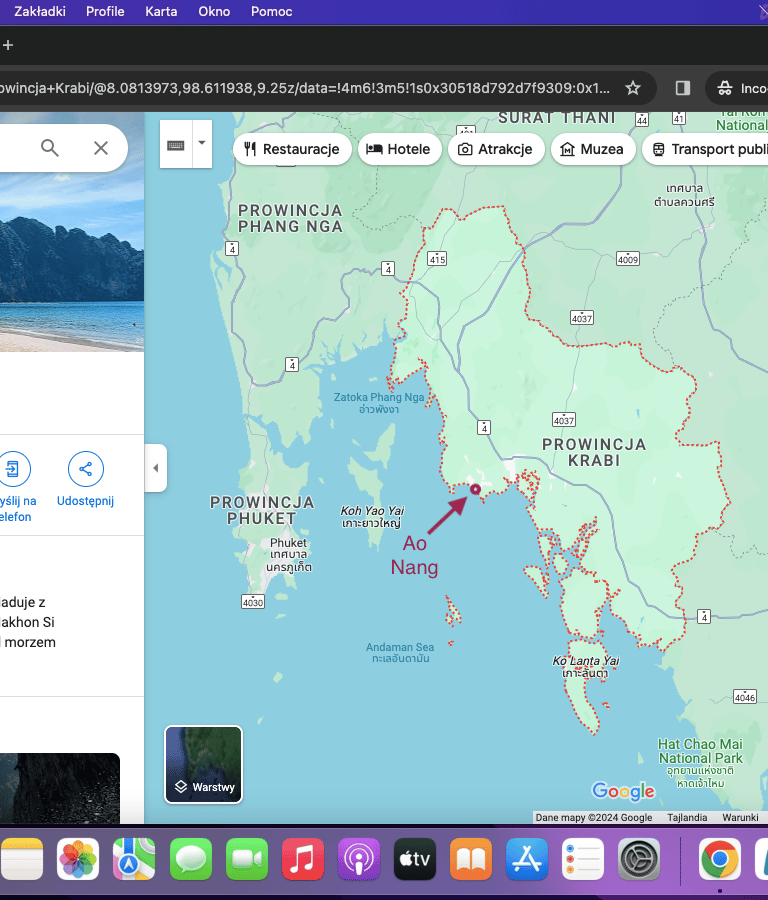The height and width of the screenshot is (900, 768).
Task: Open the Okno menu
Action: coord(214,11)
